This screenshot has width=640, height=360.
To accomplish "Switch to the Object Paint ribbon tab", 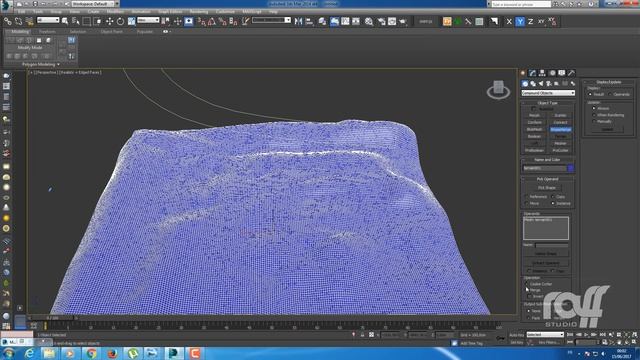I will [x=111, y=31].
